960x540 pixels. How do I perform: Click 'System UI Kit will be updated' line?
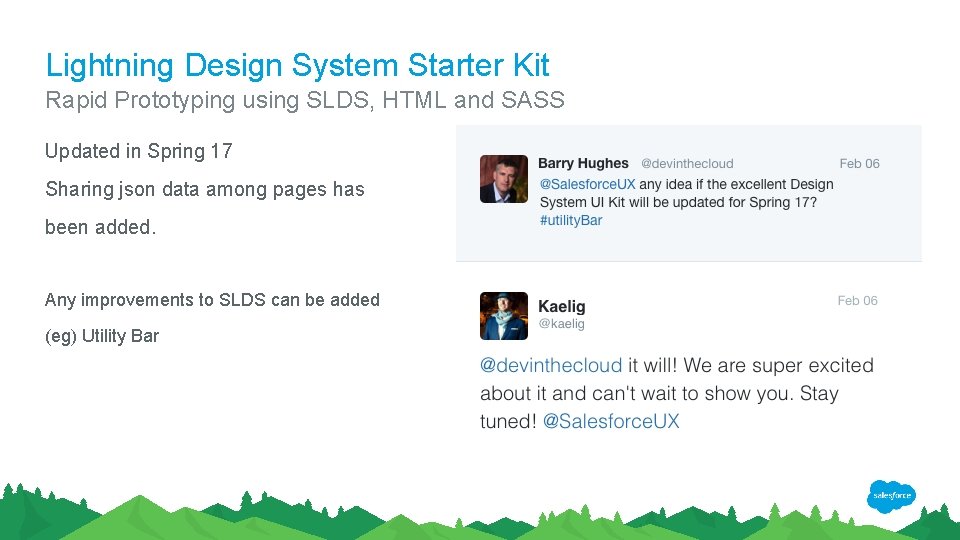678,203
